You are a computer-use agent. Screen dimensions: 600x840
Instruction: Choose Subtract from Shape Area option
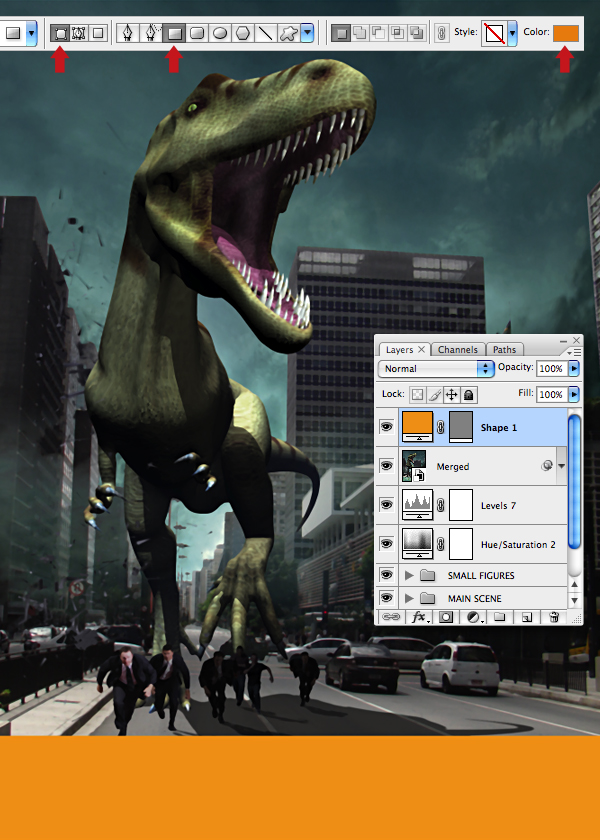pyautogui.click(x=379, y=33)
